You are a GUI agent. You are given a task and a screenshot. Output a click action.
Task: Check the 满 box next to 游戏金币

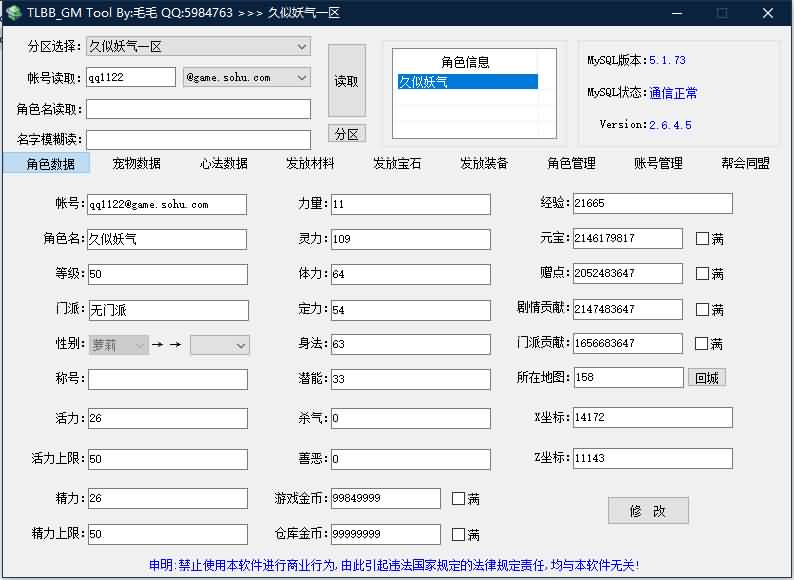point(458,498)
